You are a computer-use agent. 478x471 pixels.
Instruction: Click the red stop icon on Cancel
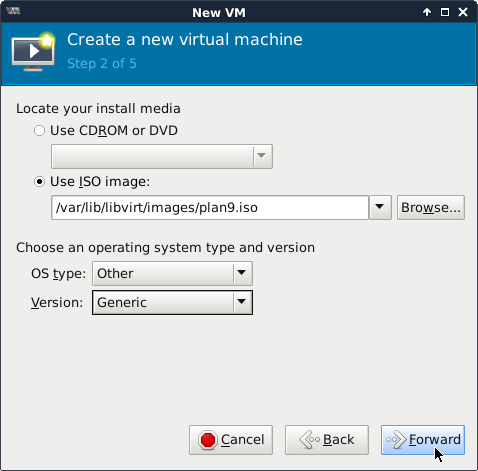[x=208, y=440]
